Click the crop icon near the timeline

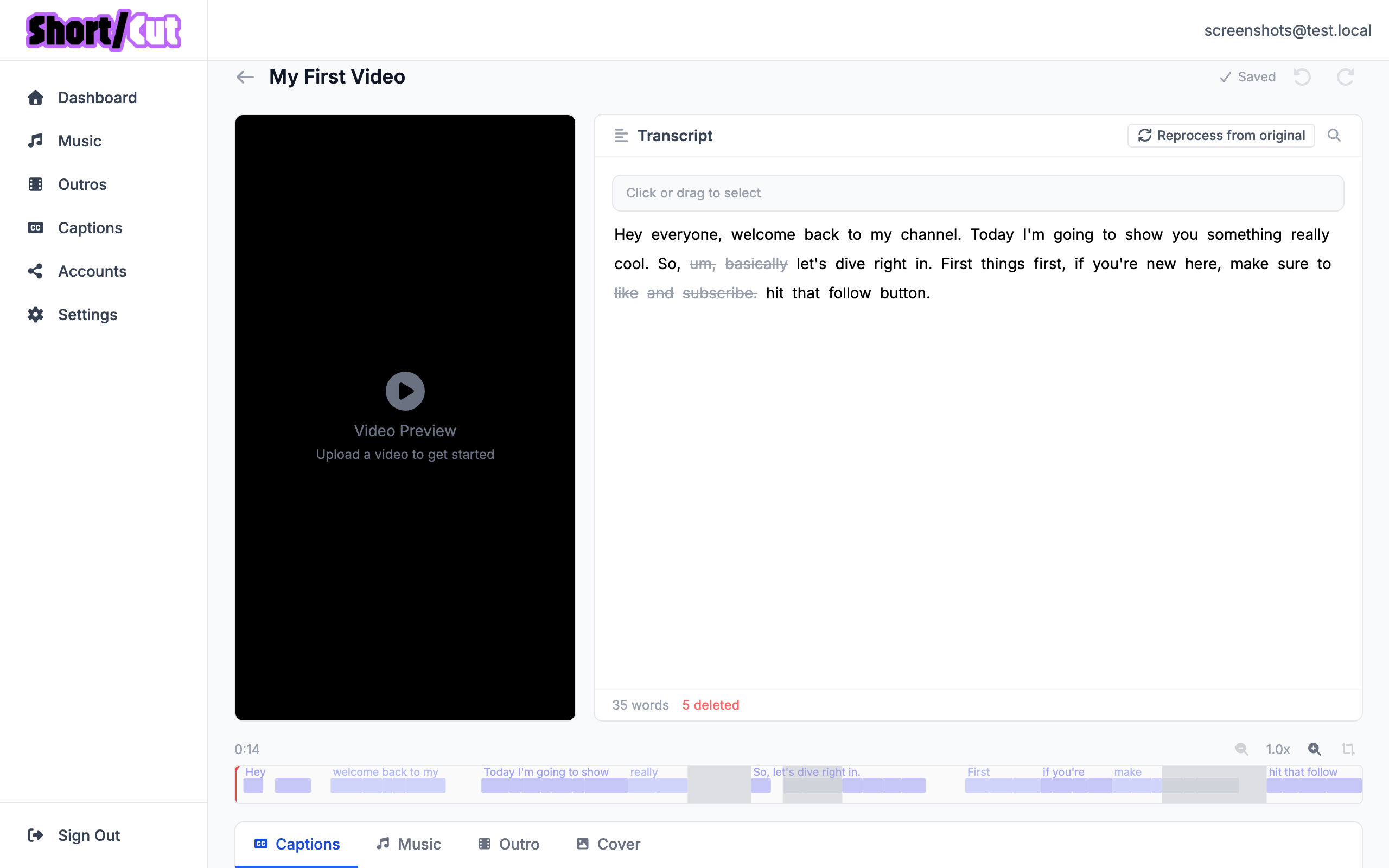tap(1348, 749)
